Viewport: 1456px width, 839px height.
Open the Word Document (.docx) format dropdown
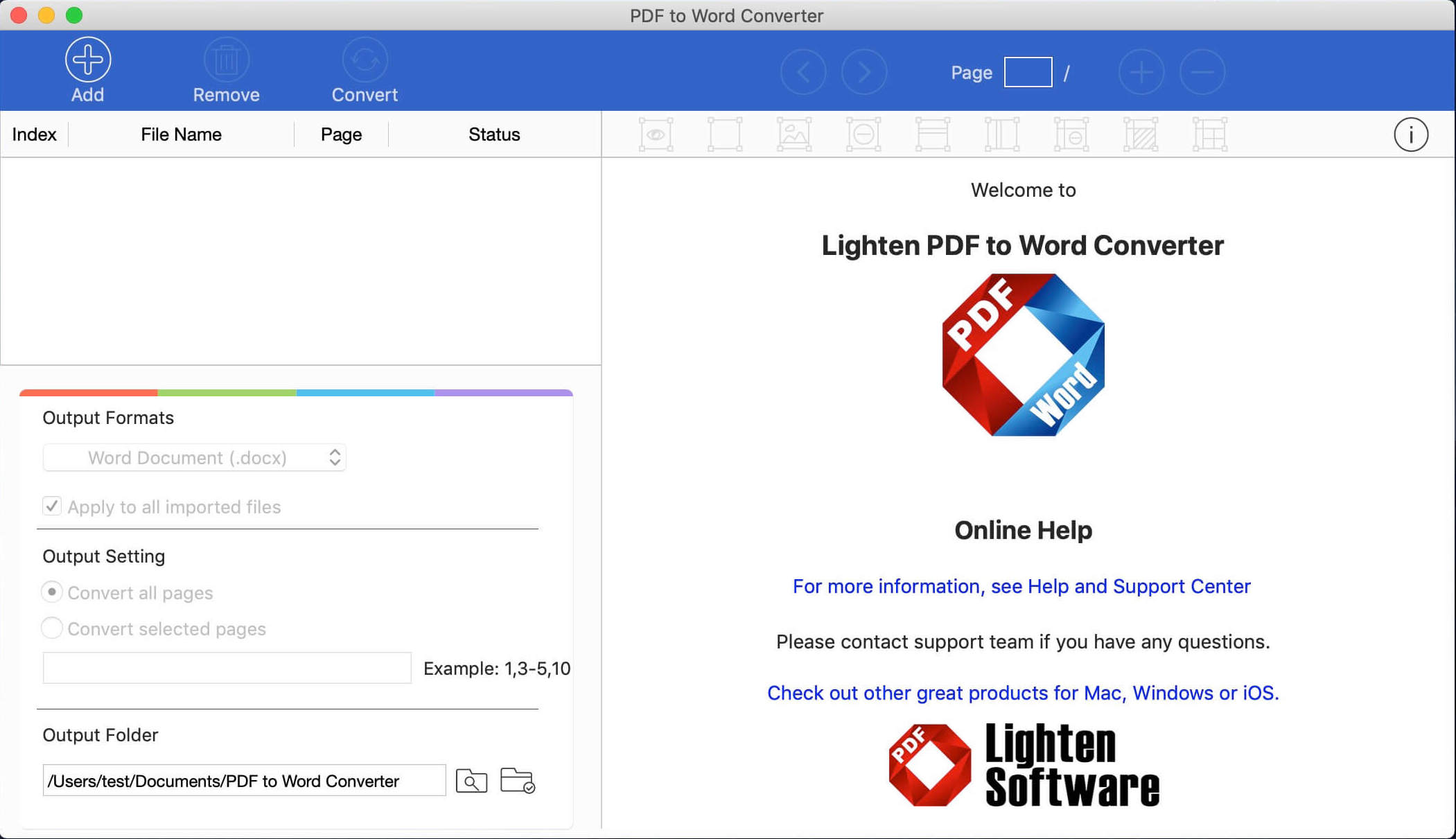[x=194, y=457]
